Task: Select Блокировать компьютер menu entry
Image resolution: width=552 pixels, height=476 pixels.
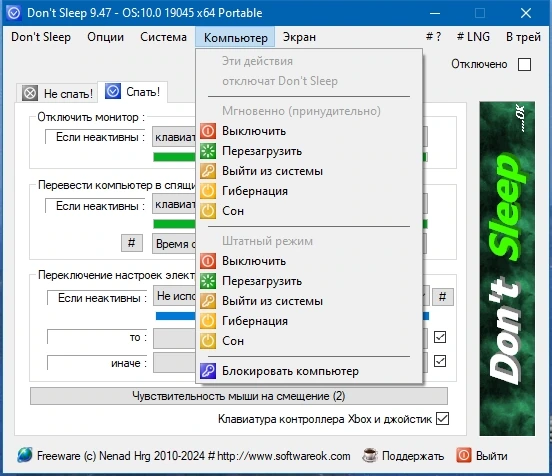Action: 309,371
